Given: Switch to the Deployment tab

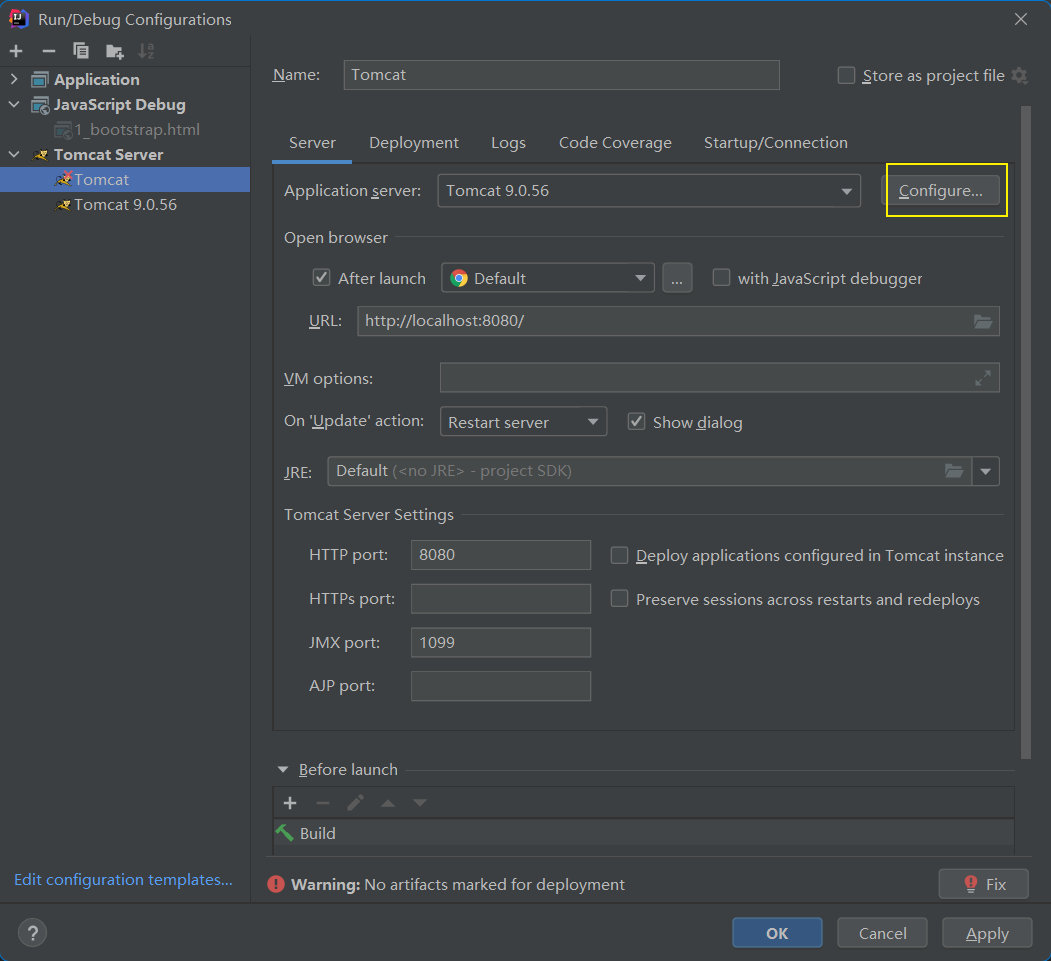Looking at the screenshot, I should pyautogui.click(x=414, y=143).
